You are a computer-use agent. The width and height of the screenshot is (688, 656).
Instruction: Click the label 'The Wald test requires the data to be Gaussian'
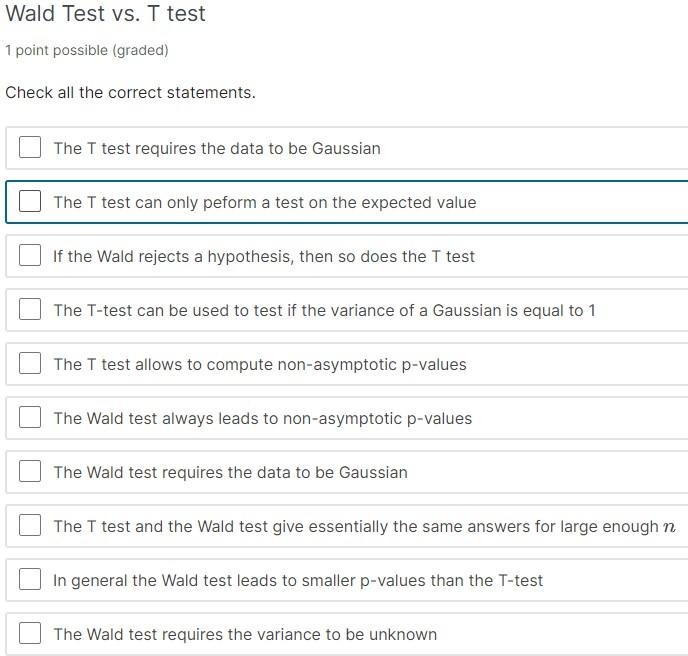point(230,472)
